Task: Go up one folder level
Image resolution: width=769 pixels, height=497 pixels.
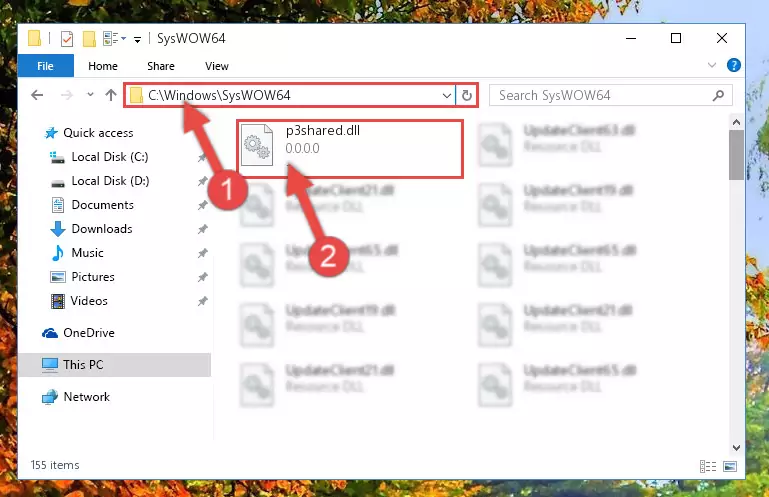Action: pyautogui.click(x=111, y=95)
